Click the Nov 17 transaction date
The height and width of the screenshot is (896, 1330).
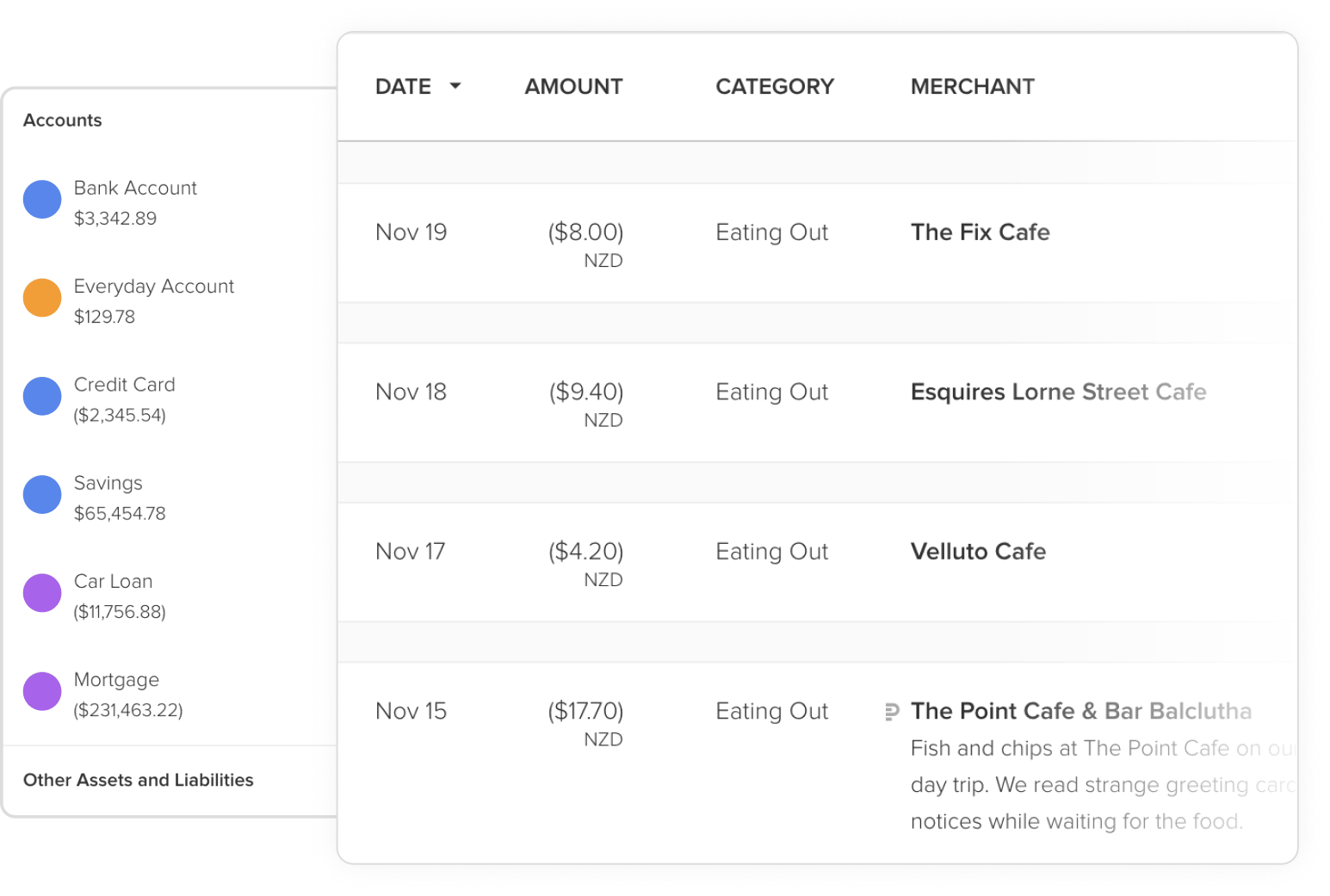(411, 552)
